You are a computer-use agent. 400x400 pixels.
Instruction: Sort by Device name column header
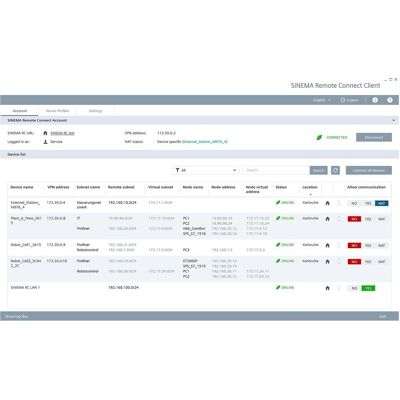tap(22, 187)
